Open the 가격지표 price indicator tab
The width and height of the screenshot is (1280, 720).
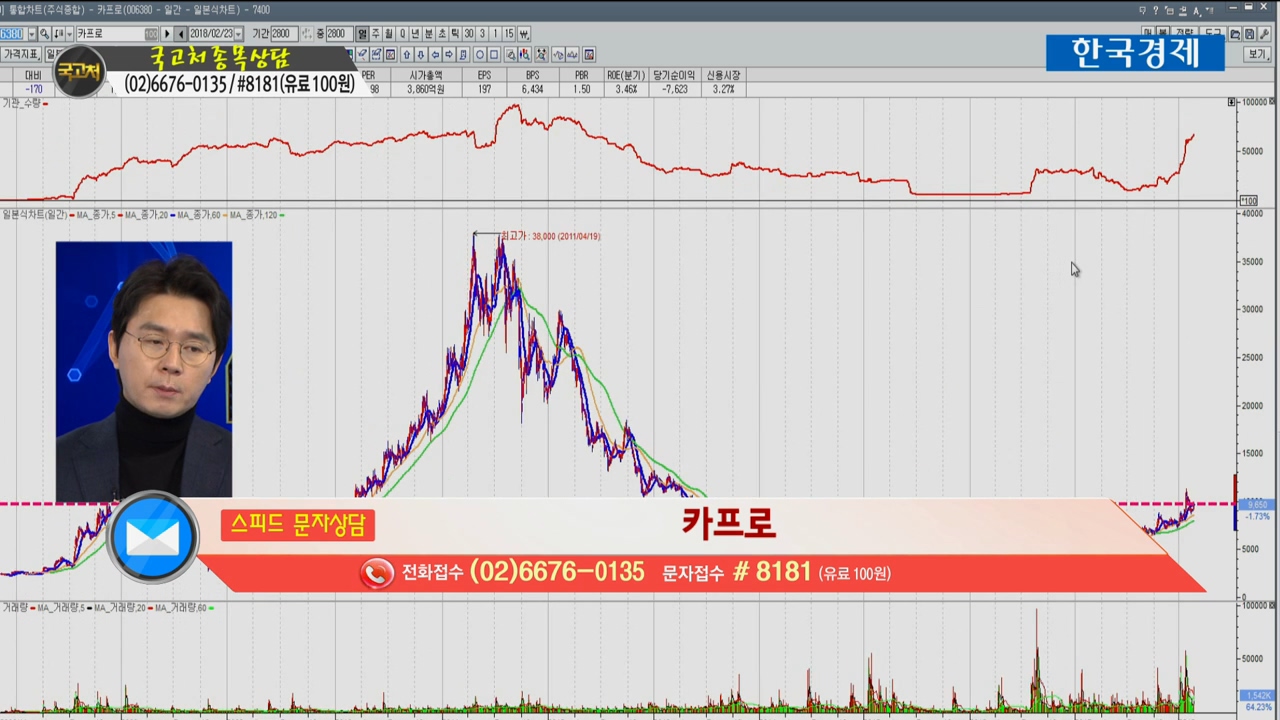[x=20, y=54]
